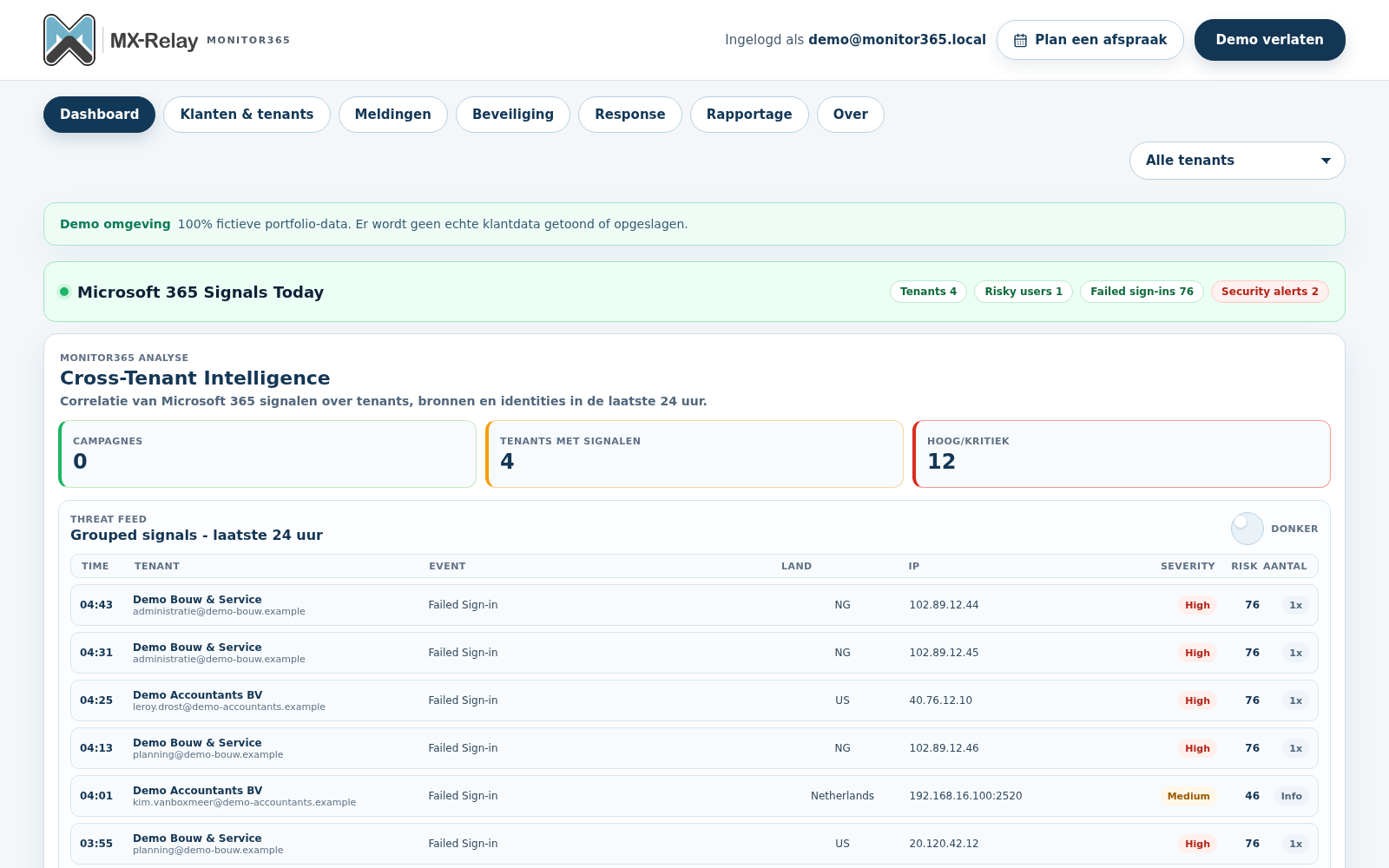Select the Response tab
Screen dimensions: 1389x868
pyautogui.click(x=630, y=115)
